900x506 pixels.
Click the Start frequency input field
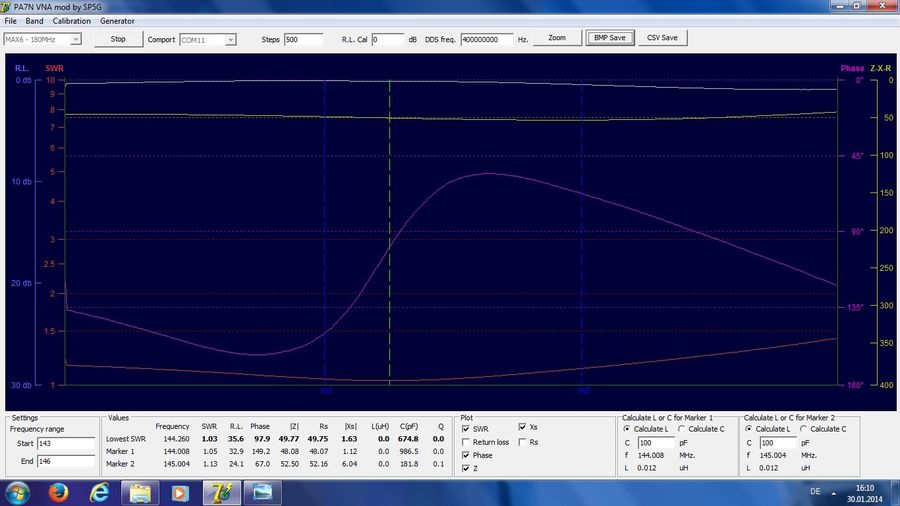(x=67, y=443)
